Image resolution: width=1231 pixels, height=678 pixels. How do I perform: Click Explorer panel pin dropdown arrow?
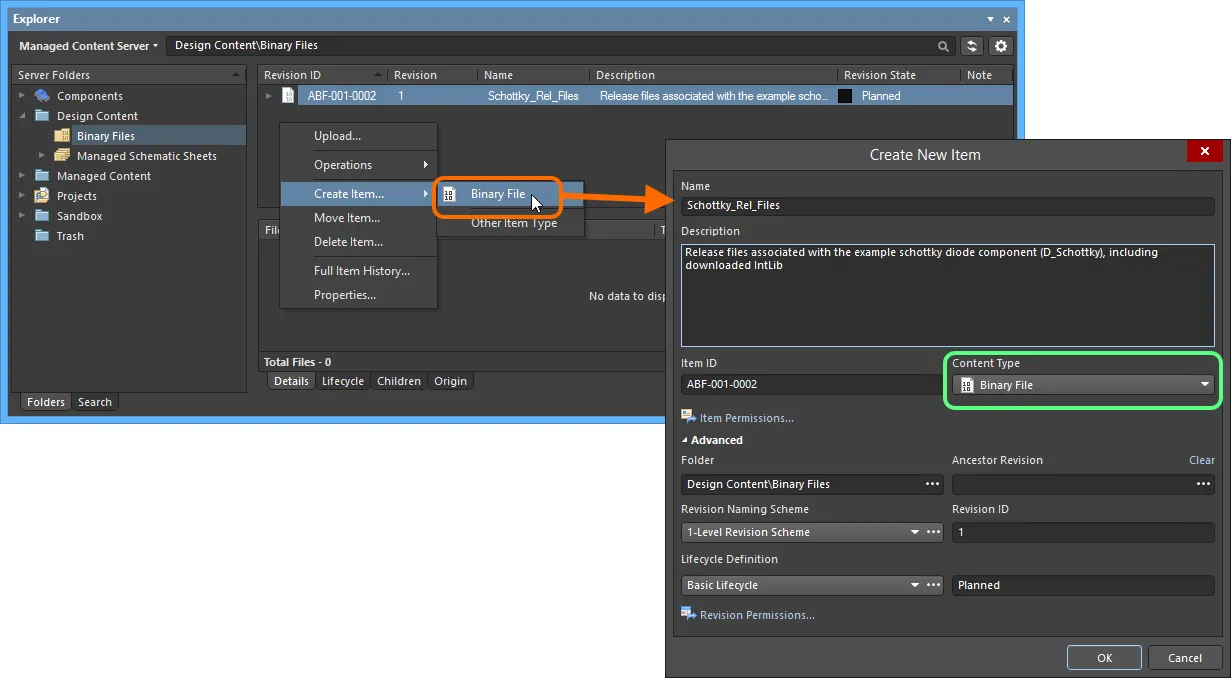[990, 19]
